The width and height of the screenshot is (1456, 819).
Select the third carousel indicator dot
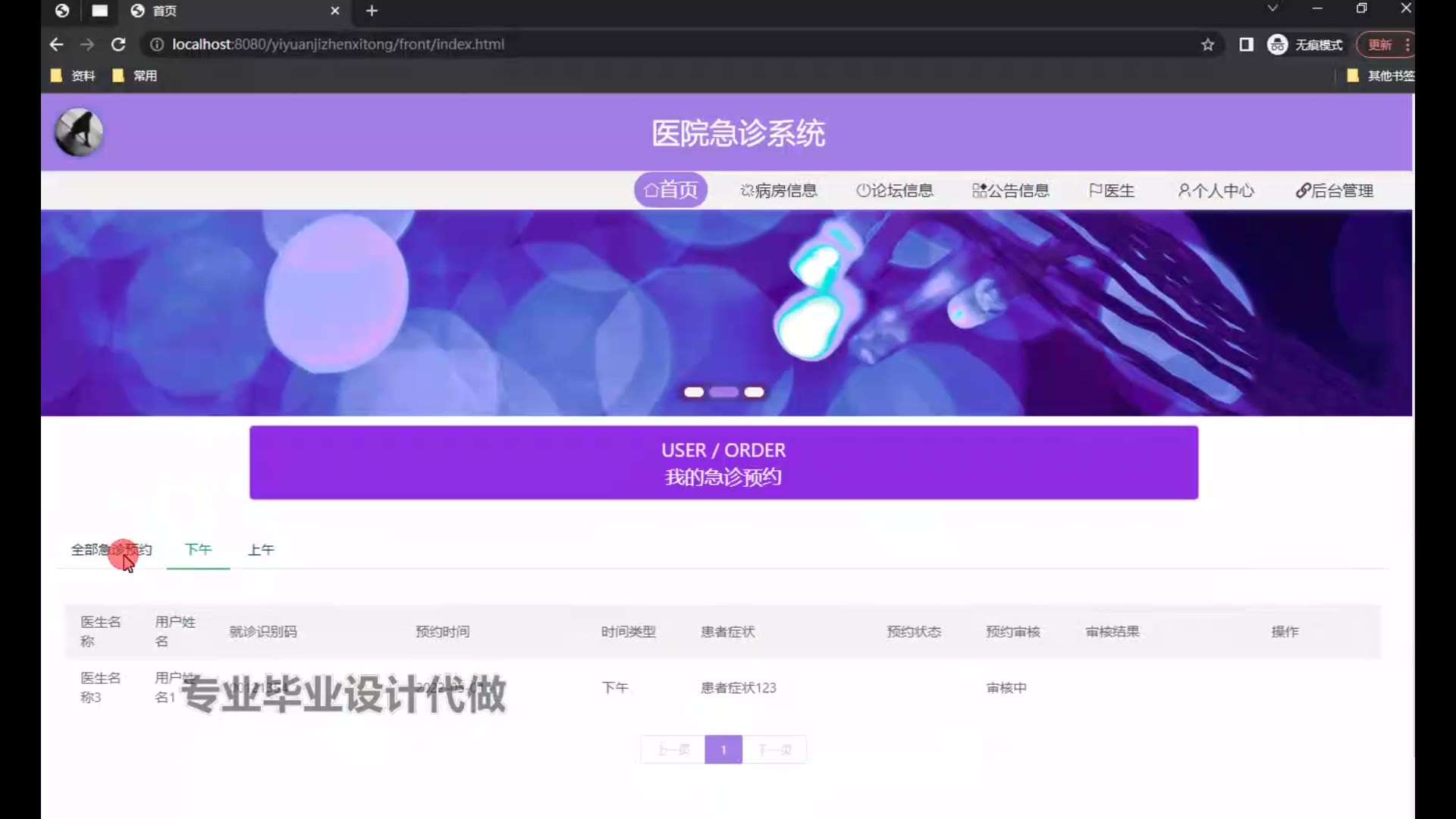(754, 392)
